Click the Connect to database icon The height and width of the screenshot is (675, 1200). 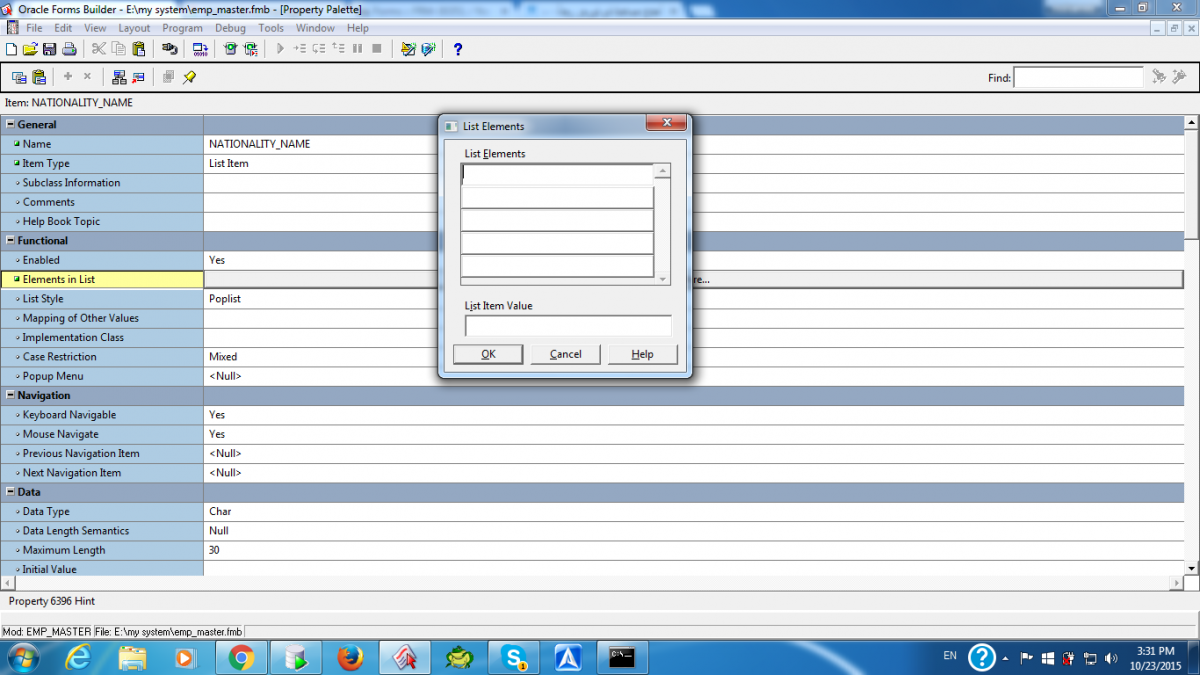[x=170, y=49]
